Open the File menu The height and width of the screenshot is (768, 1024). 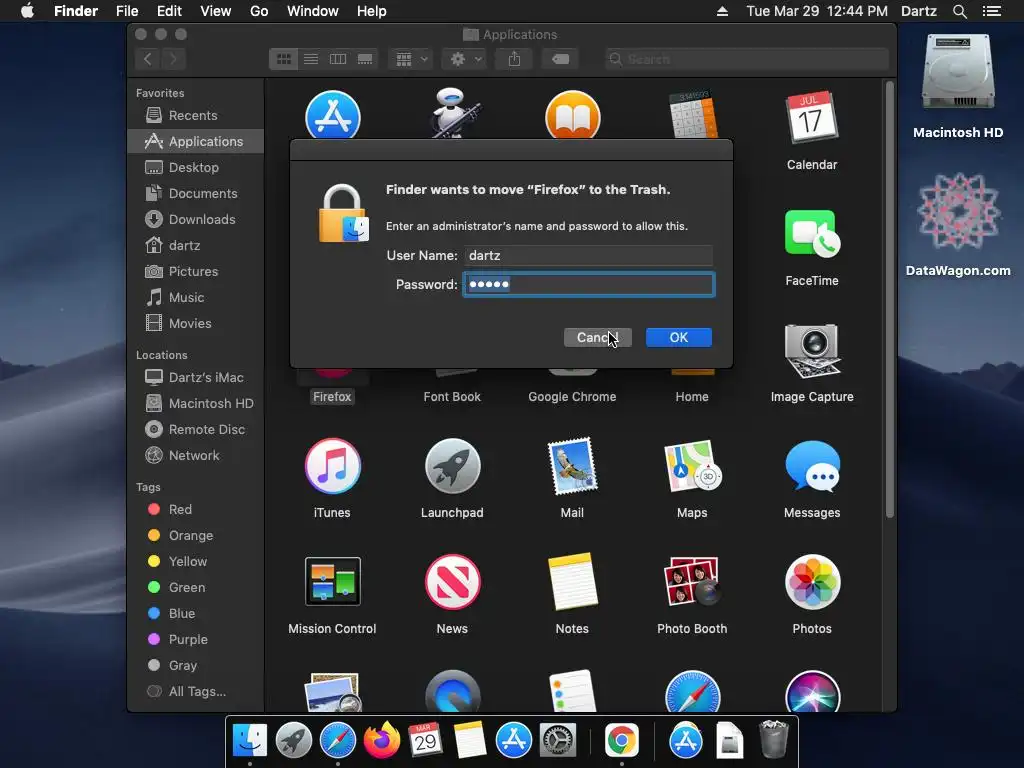click(127, 11)
